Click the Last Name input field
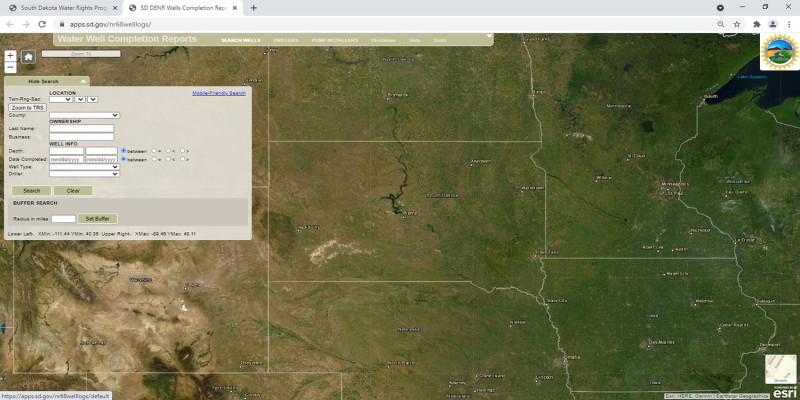This screenshot has height=400, width=800. (x=81, y=129)
